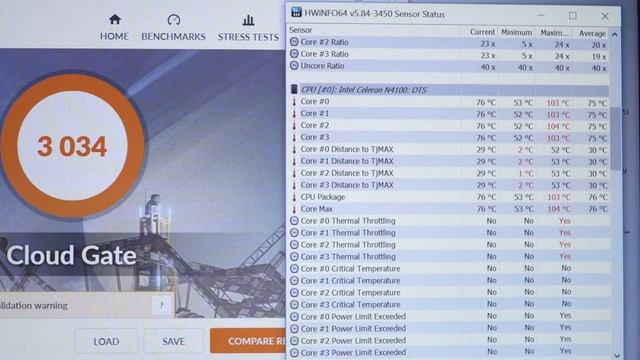Select the 'Uncore Ratio' row label
Viewport: 640px width, 360px height.
click(322, 65)
